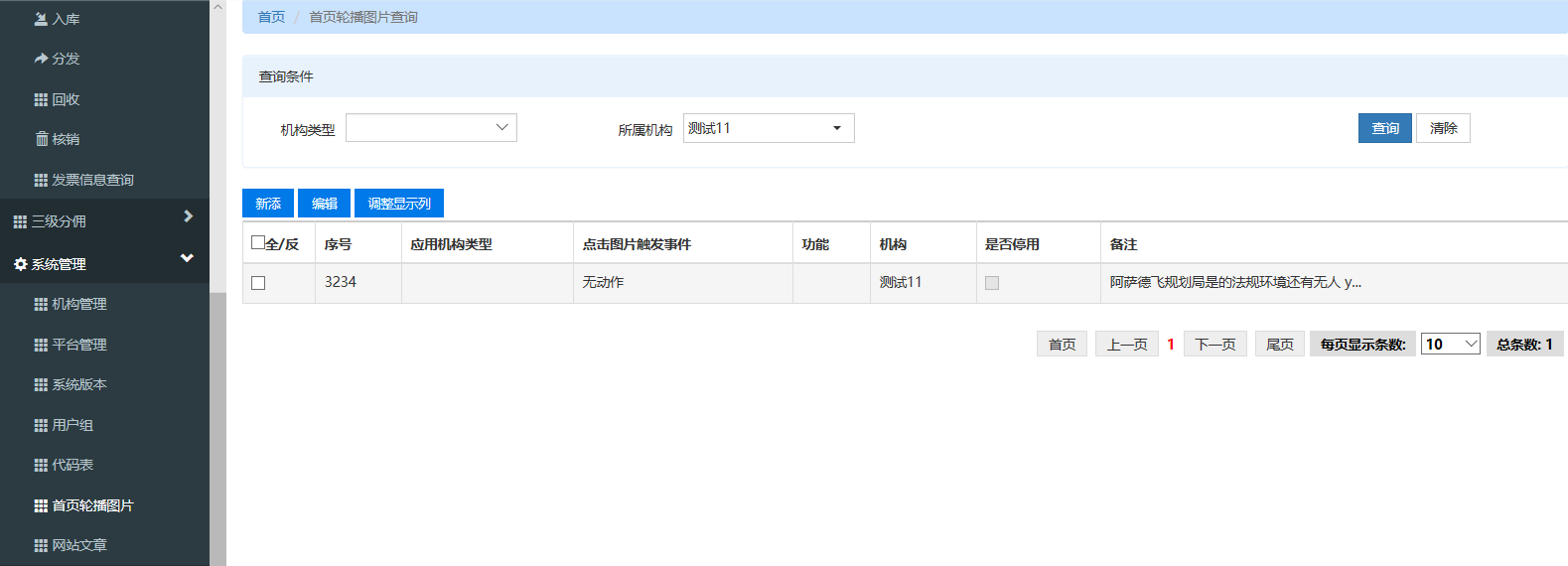
Task: Click the 系统管理 gear icon
Action: 20,264
